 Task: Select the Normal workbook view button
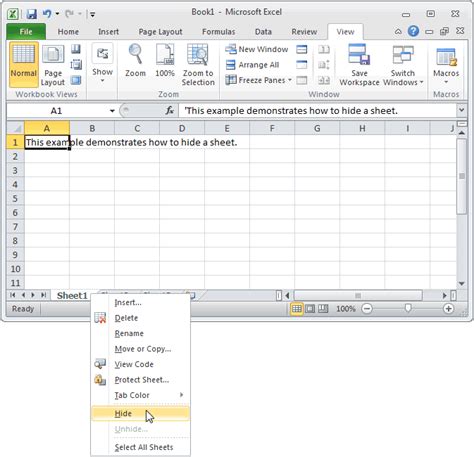[x=23, y=64]
